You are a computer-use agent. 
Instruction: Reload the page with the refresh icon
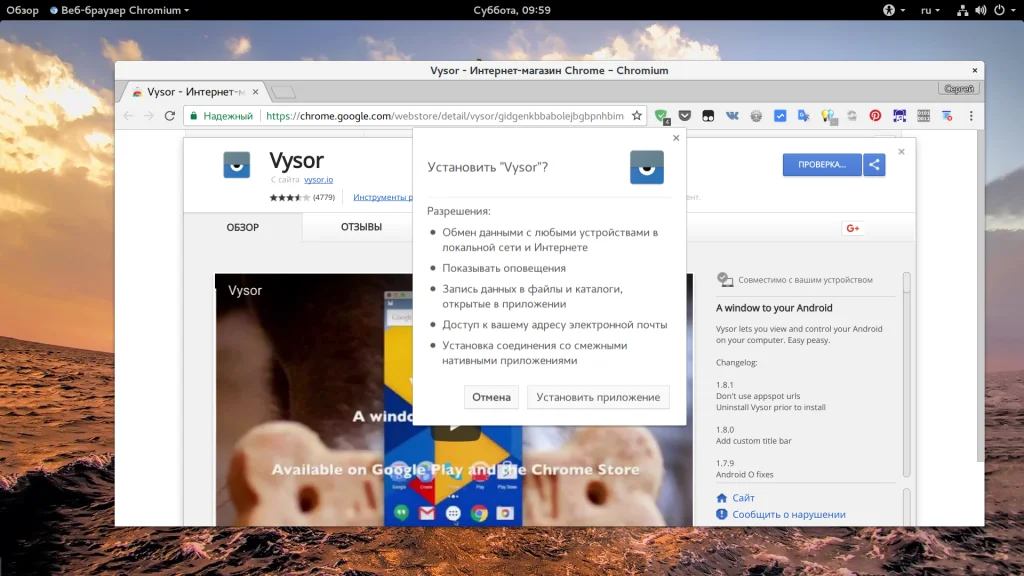170,116
